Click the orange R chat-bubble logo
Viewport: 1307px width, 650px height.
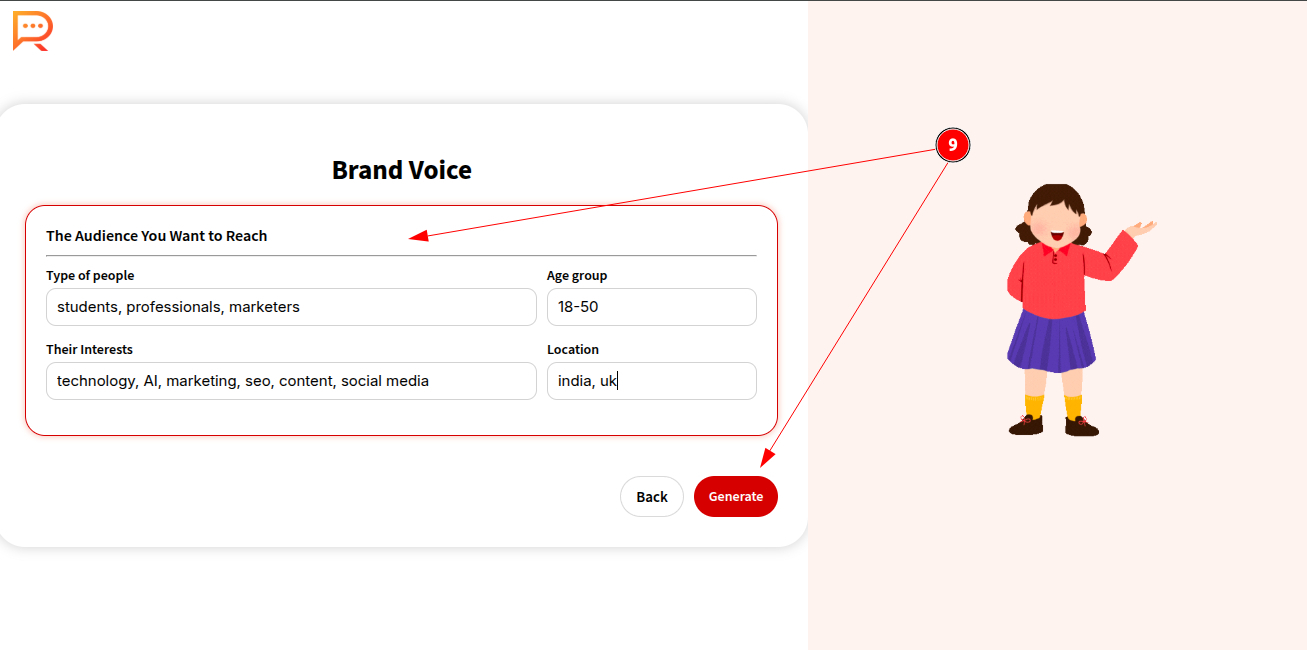31,31
